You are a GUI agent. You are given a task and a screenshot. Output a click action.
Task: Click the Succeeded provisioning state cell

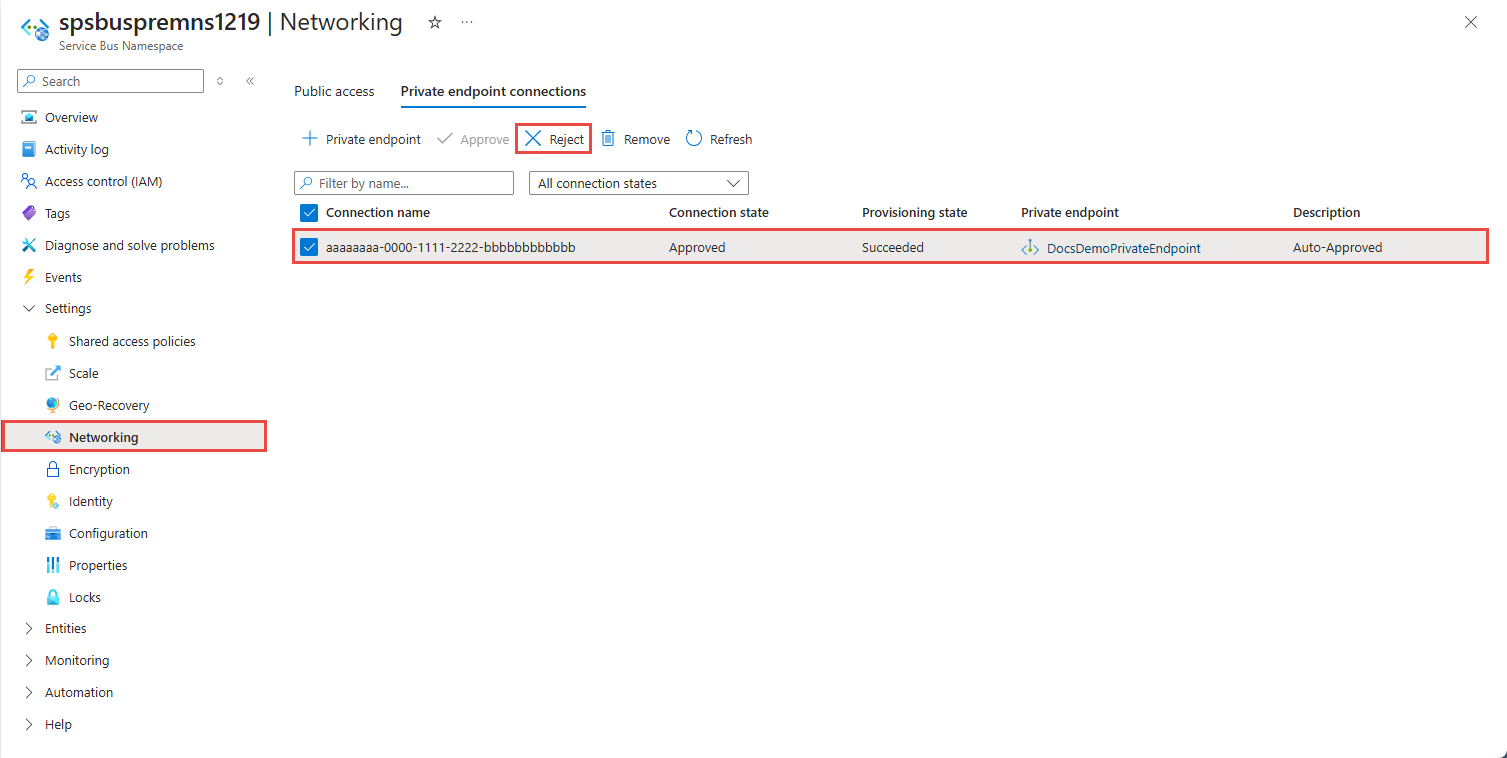click(x=893, y=247)
